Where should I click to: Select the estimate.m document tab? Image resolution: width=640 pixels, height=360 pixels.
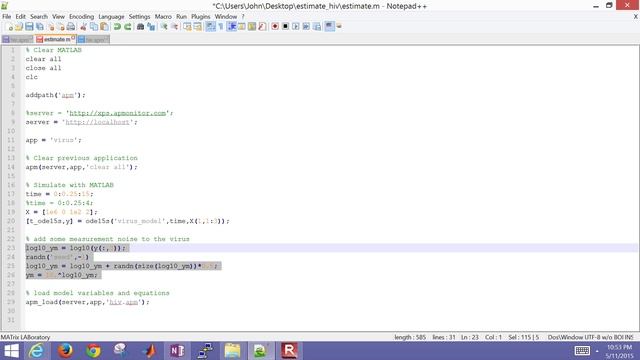(56, 40)
